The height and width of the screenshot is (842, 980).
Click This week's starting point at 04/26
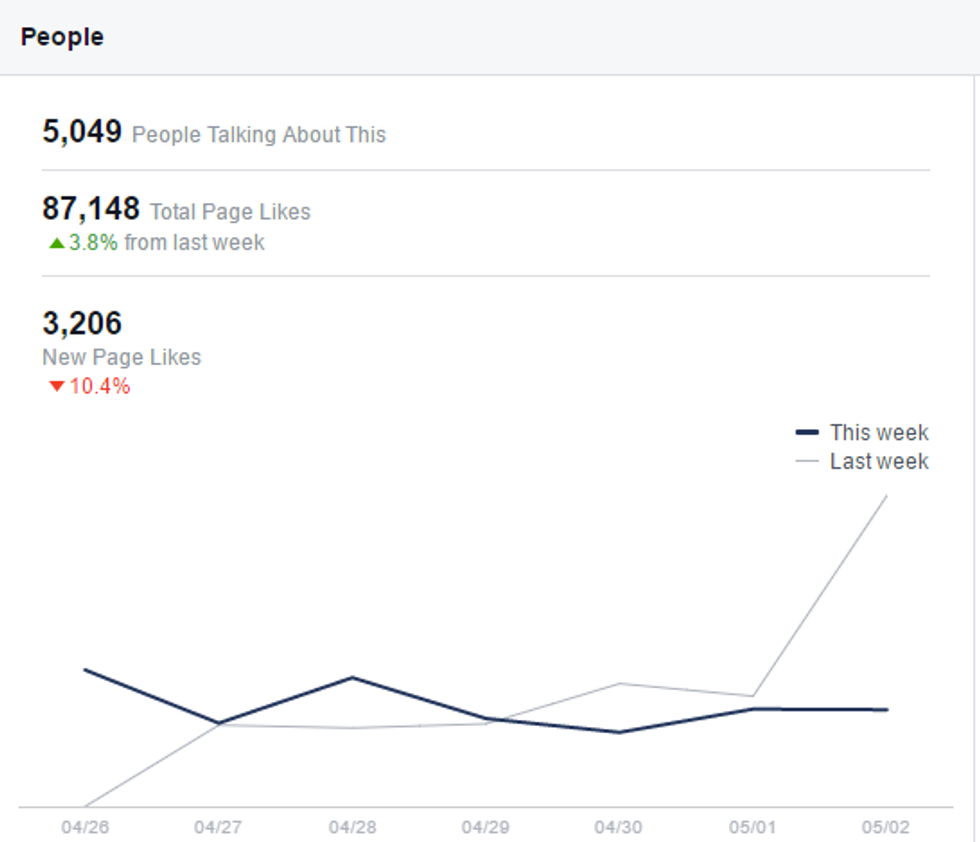point(85,669)
